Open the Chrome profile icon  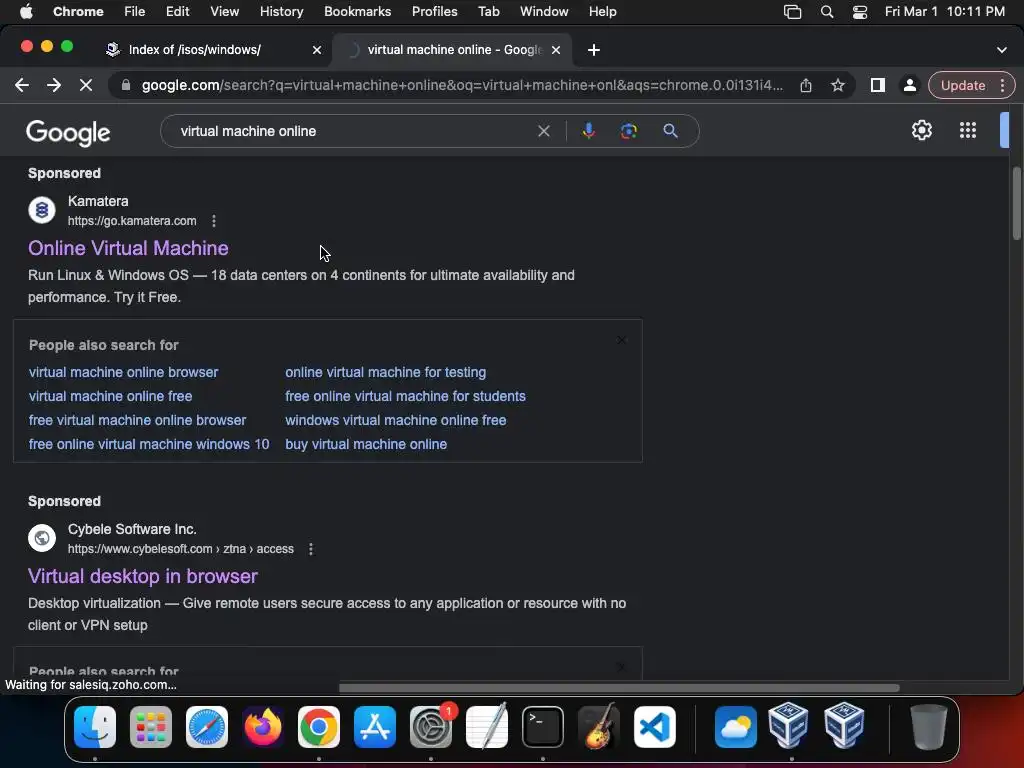click(x=909, y=85)
